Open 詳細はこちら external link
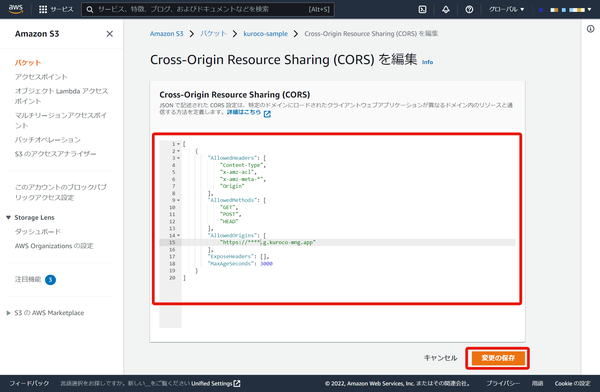This screenshot has height=392, width=600. (x=244, y=112)
